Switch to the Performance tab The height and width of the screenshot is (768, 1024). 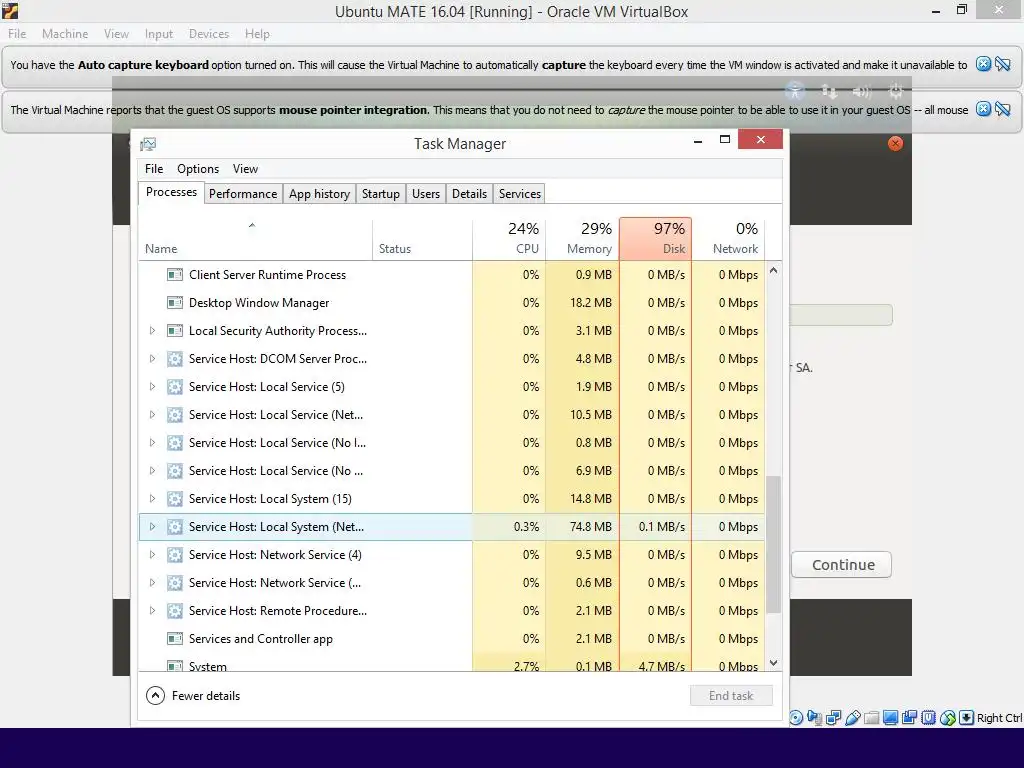(x=243, y=194)
